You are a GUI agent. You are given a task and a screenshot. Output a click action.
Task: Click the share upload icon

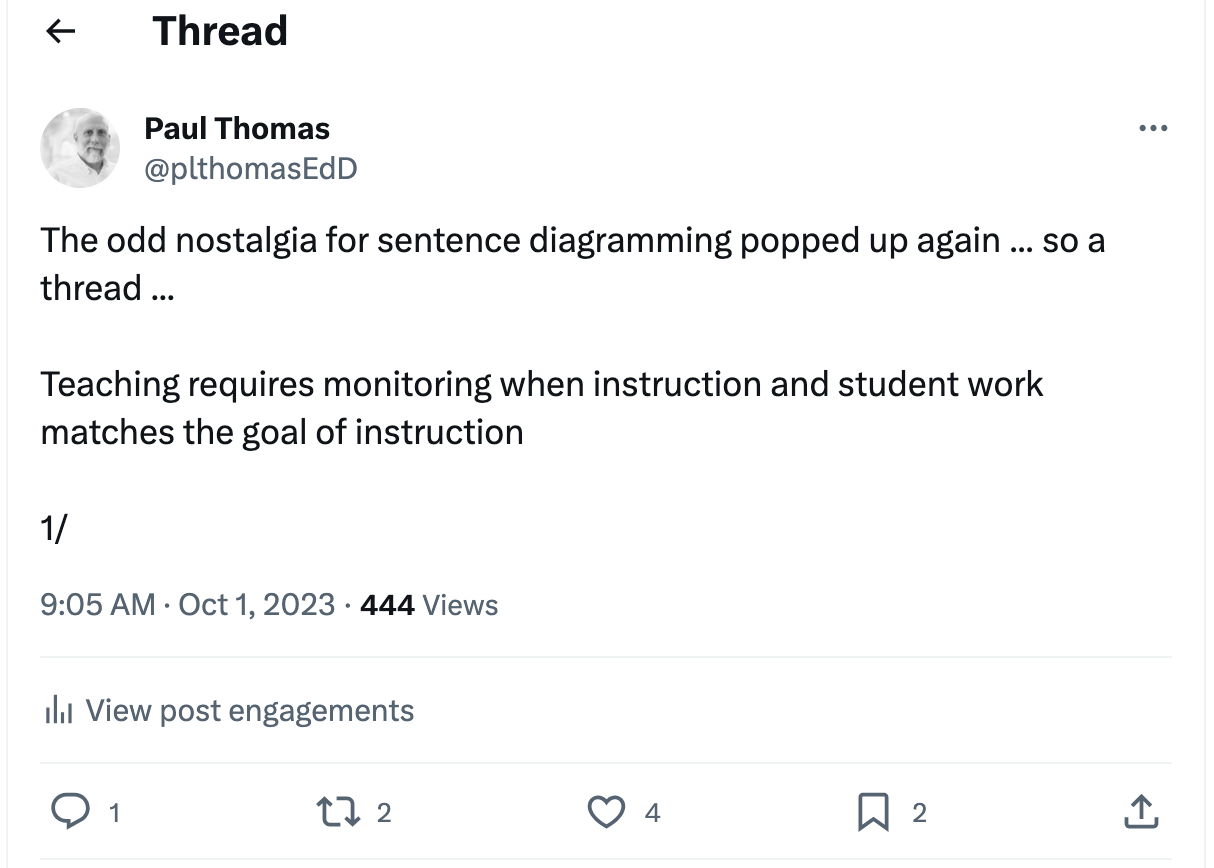1140,812
